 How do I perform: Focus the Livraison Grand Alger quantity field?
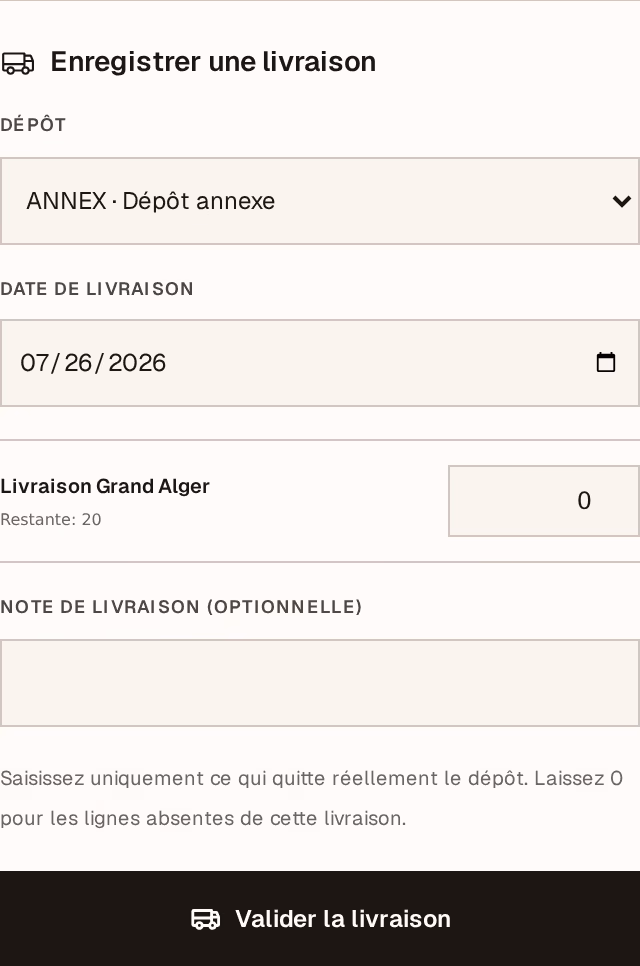point(544,501)
